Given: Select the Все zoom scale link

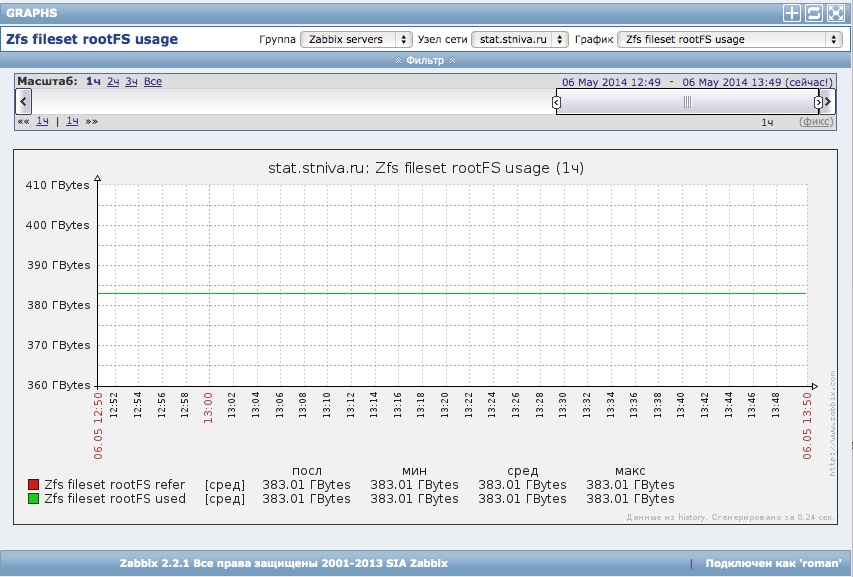Looking at the screenshot, I should pyautogui.click(x=152, y=81).
